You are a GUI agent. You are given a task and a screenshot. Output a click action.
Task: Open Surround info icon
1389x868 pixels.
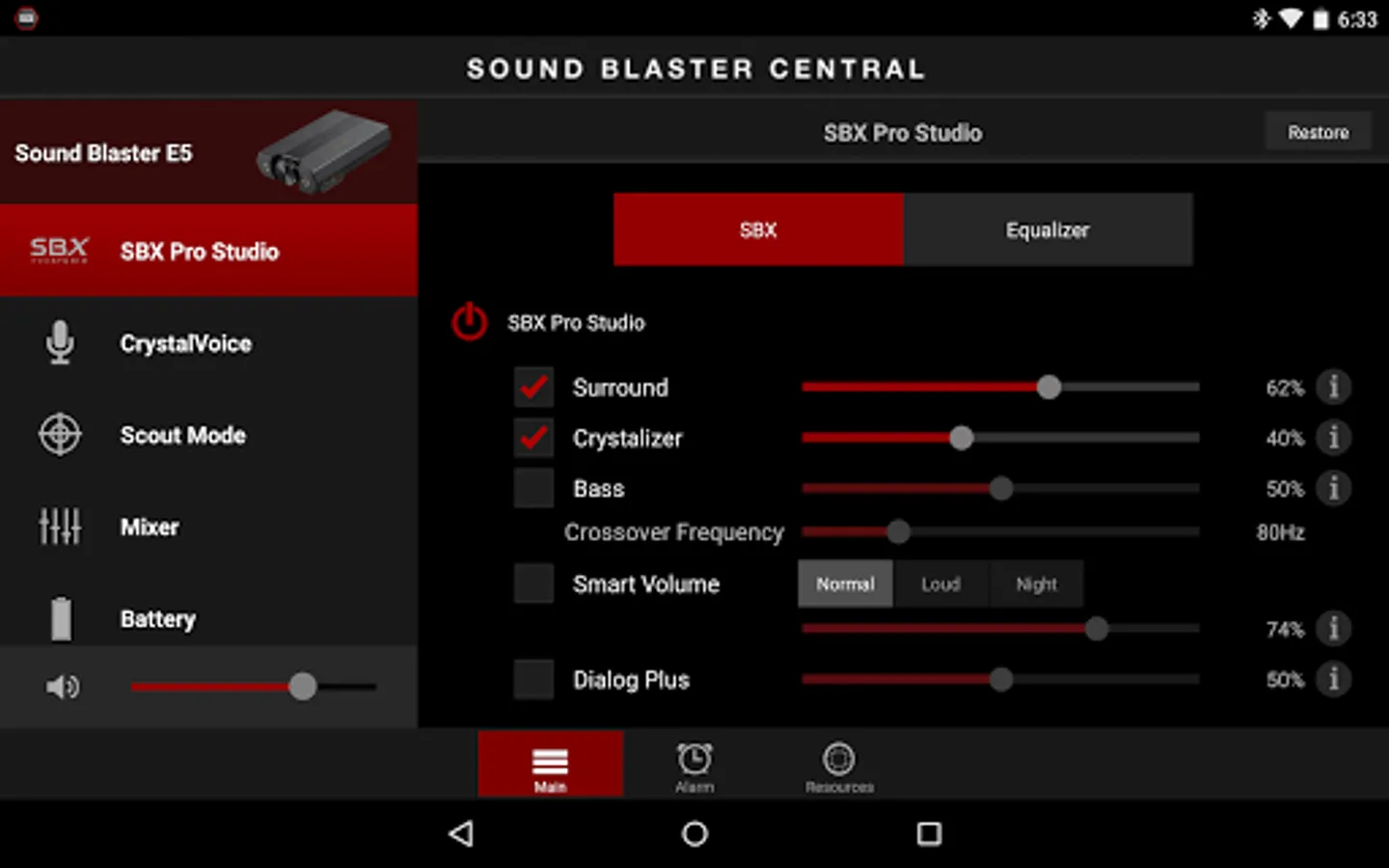1334,387
